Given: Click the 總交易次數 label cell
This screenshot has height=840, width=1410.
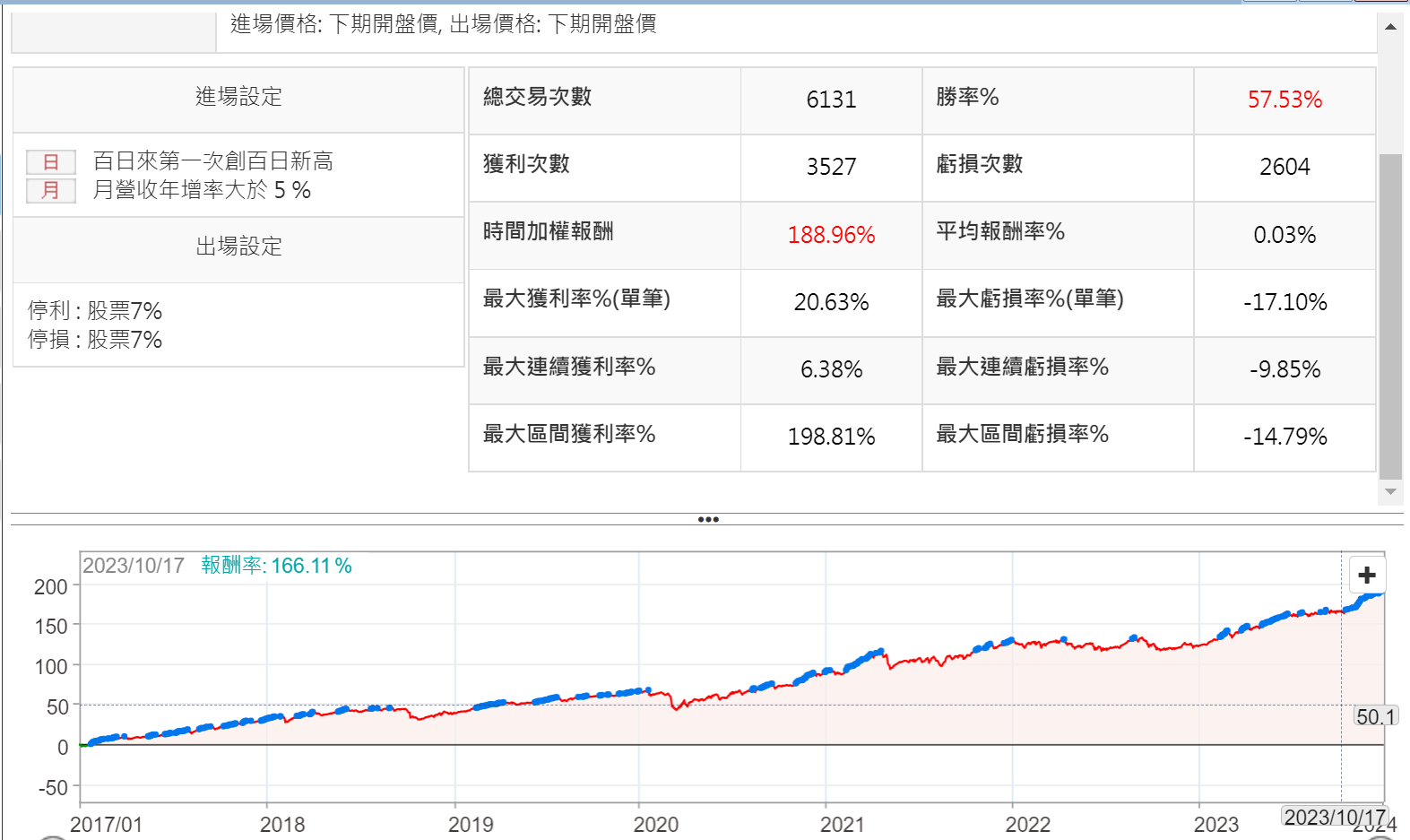Looking at the screenshot, I should pos(537,97).
